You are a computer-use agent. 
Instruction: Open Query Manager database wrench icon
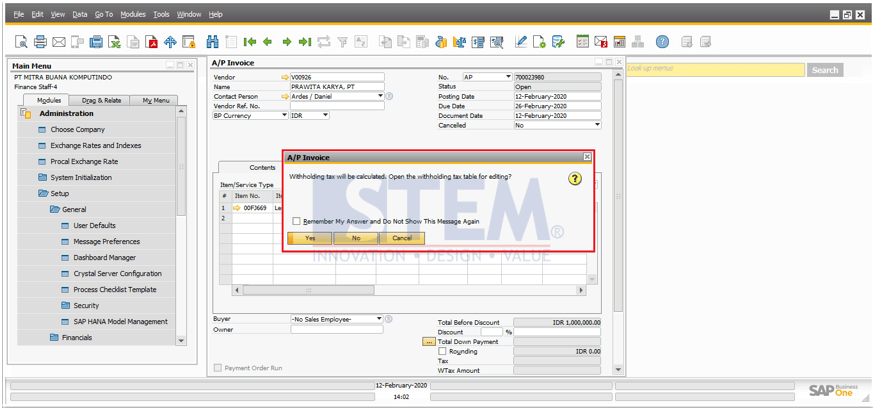558,41
